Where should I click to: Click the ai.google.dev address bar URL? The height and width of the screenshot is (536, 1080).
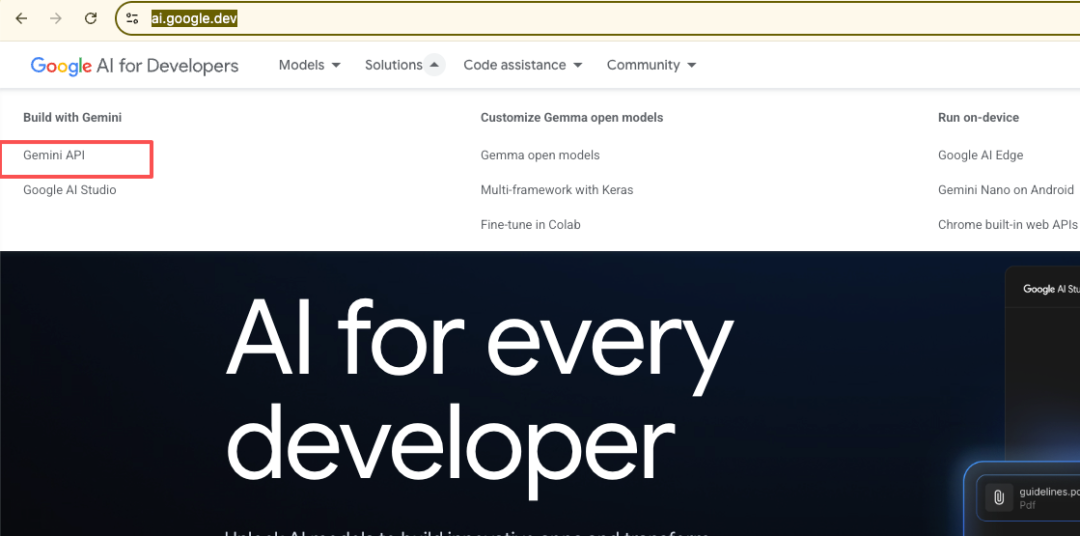[x=194, y=19]
